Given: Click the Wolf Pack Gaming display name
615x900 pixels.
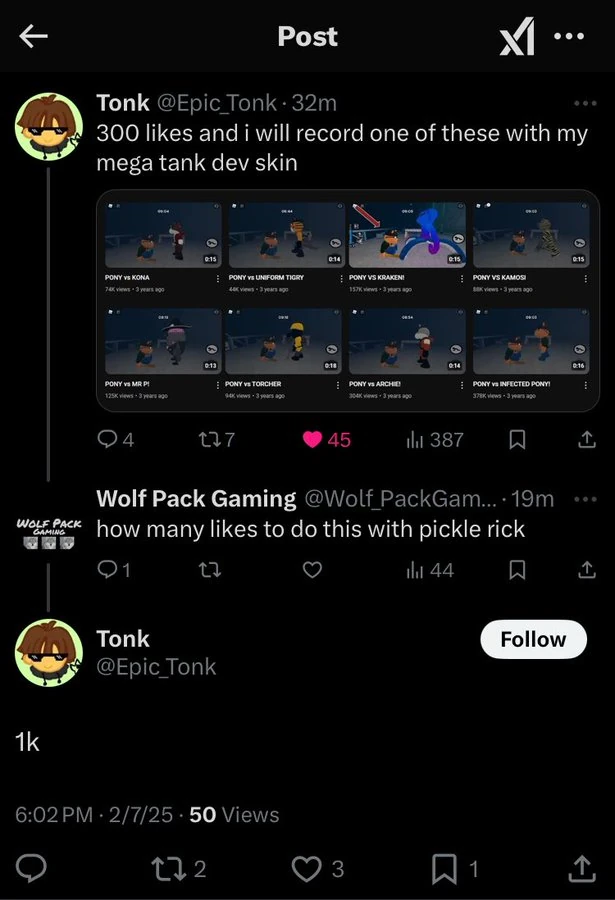Looking at the screenshot, I should (x=196, y=499).
